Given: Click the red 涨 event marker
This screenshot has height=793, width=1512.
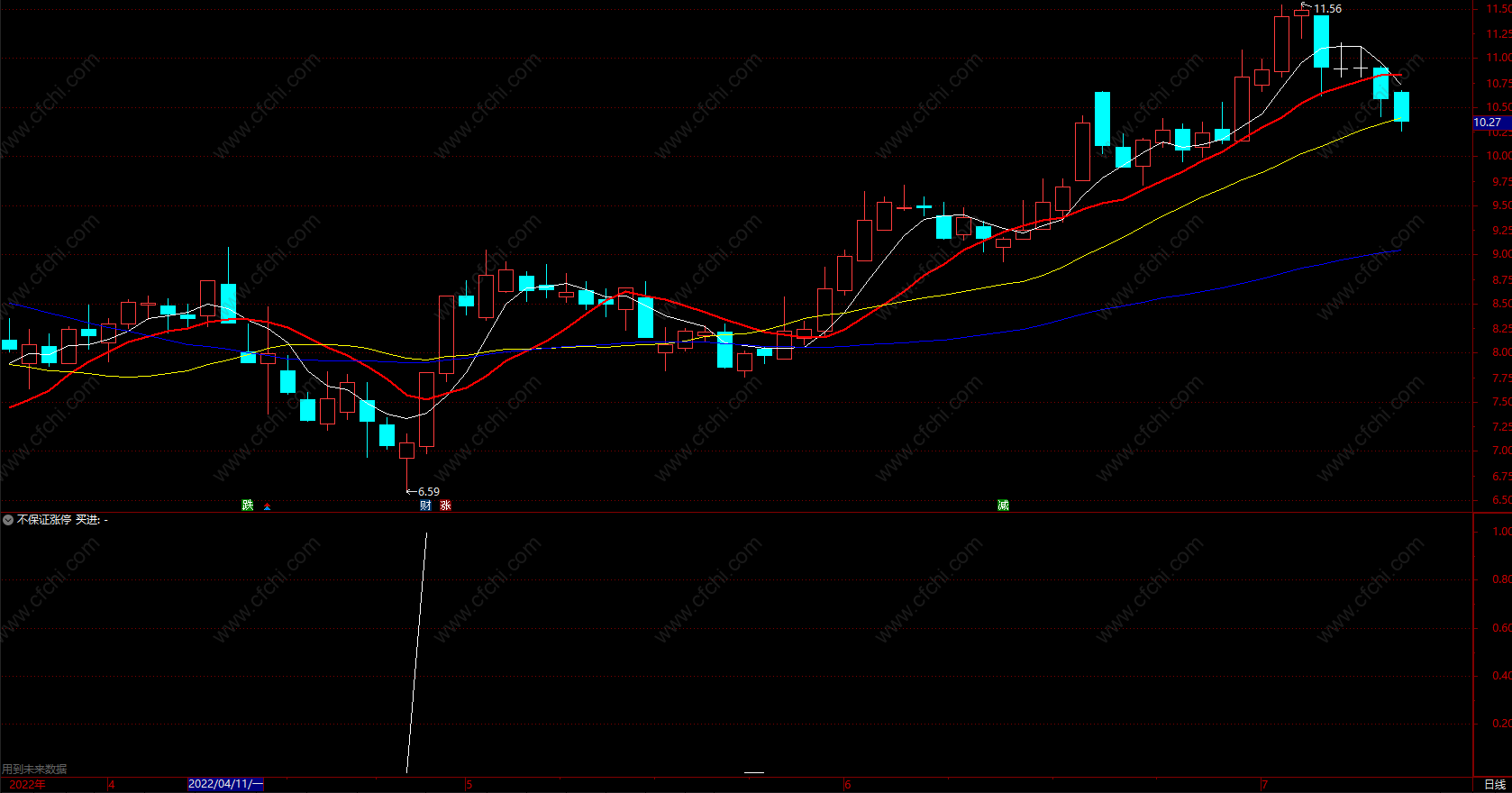Looking at the screenshot, I should coord(445,505).
